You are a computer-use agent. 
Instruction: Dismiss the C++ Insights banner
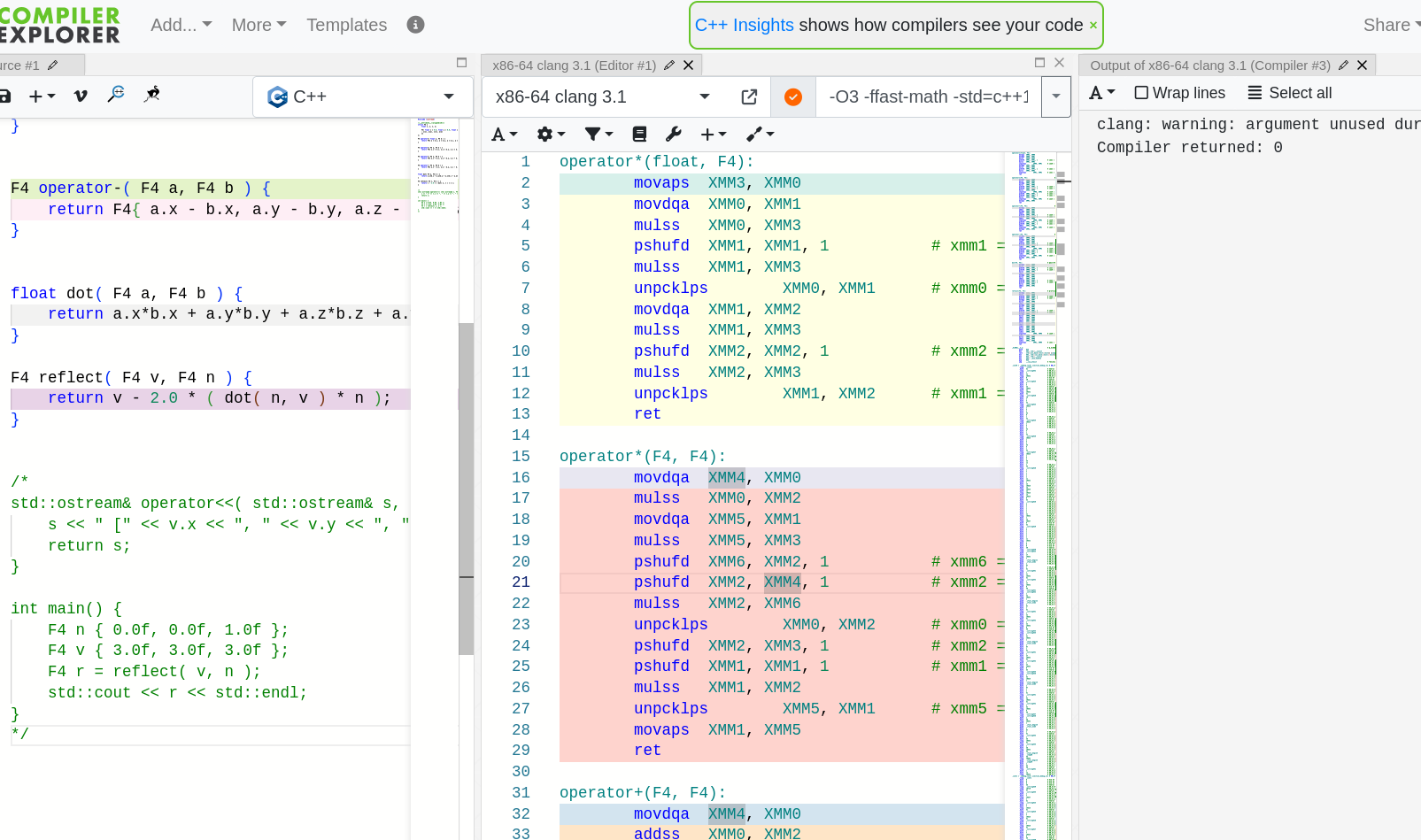pos(1093,26)
